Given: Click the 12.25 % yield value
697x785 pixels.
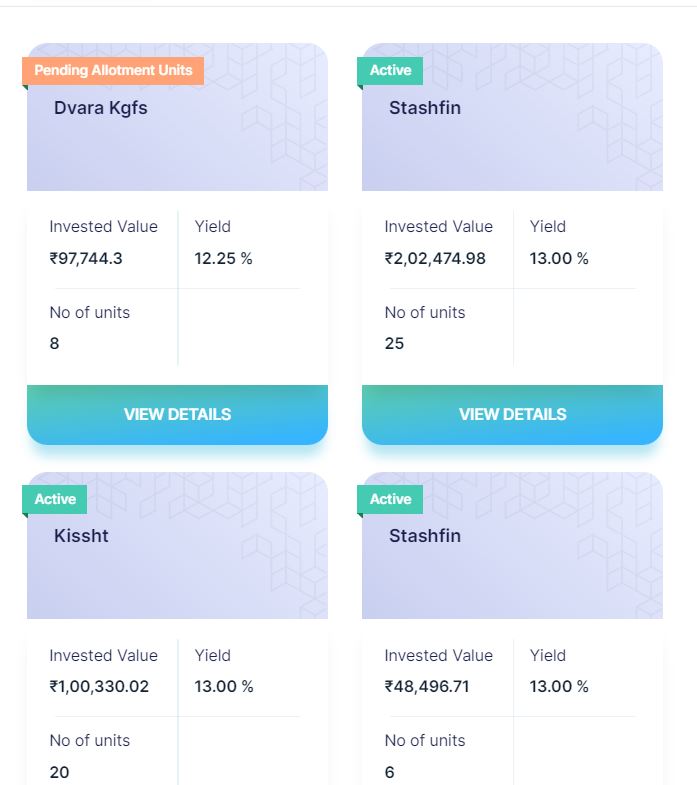Looking at the screenshot, I should pyautogui.click(x=223, y=258).
